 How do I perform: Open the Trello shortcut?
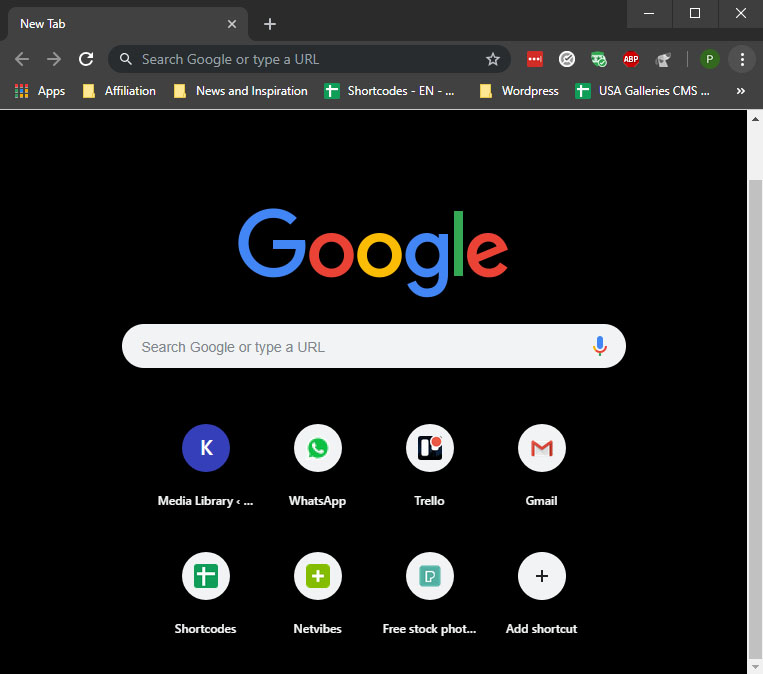[x=429, y=448]
